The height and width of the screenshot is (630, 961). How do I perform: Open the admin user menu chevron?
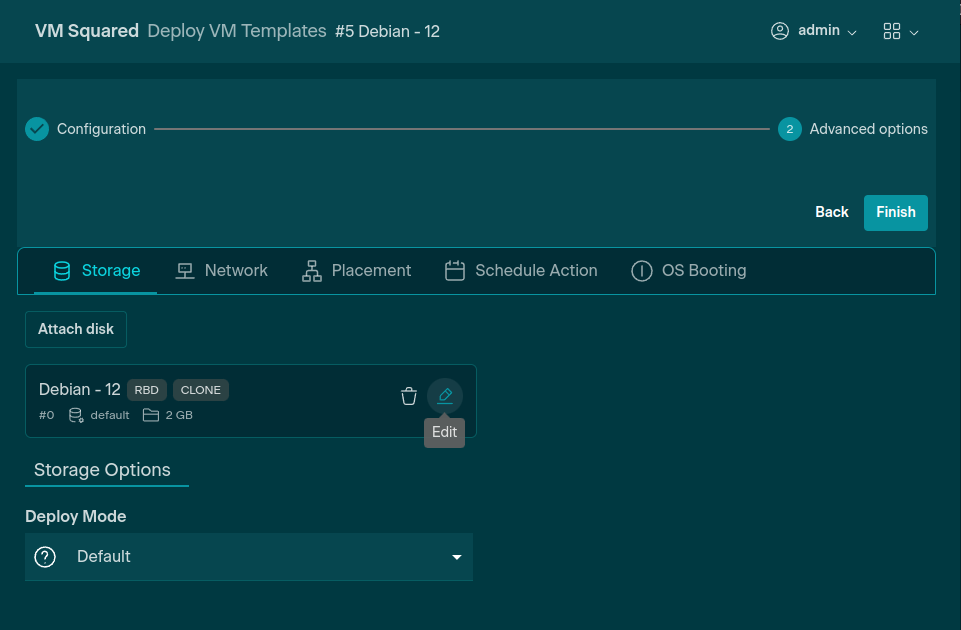coord(852,32)
